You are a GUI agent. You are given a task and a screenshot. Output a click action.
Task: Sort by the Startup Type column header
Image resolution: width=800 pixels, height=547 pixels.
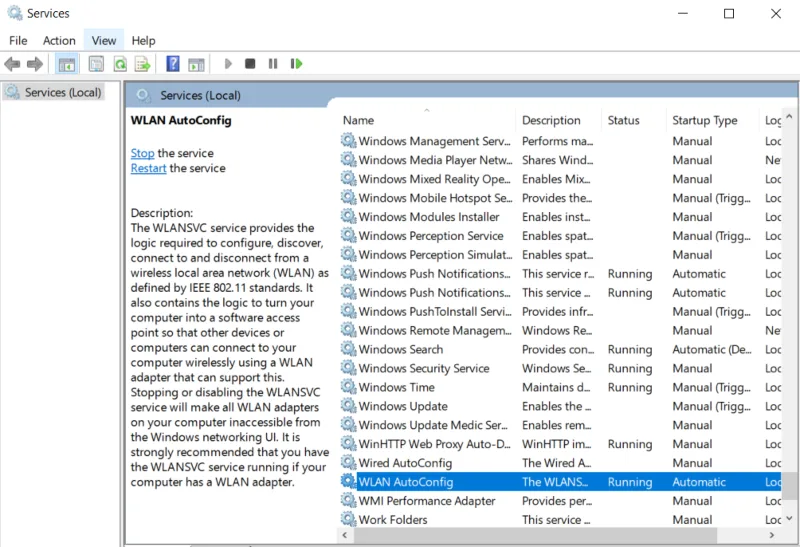pos(705,120)
